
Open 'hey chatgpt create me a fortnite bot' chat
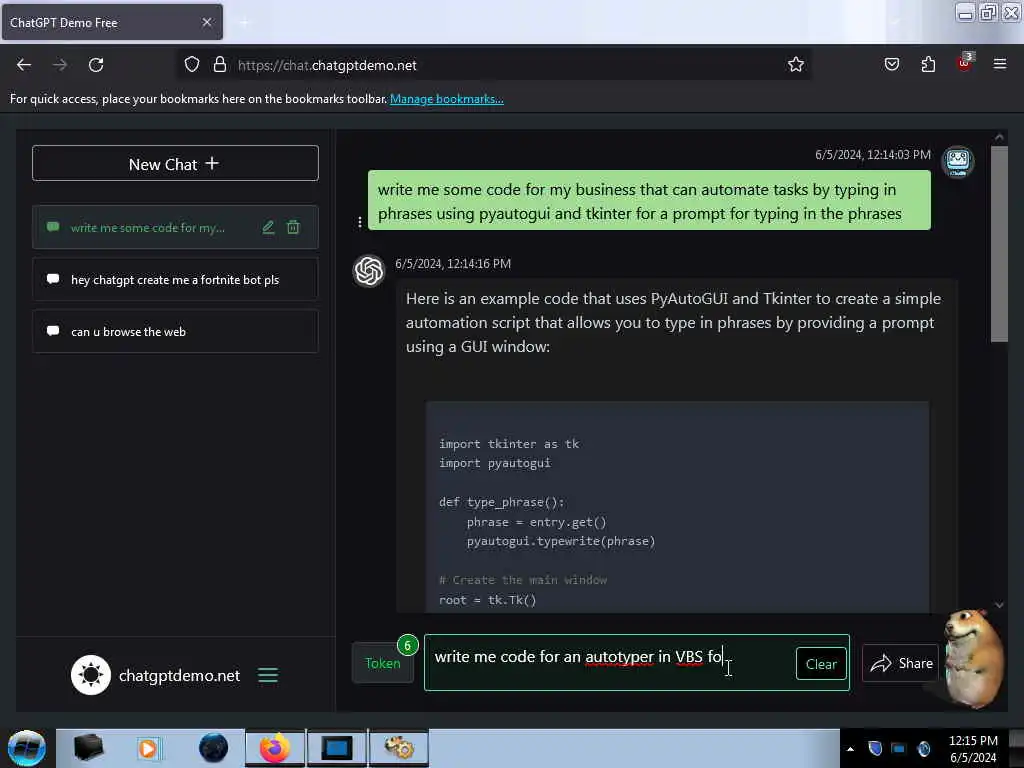[175, 280]
